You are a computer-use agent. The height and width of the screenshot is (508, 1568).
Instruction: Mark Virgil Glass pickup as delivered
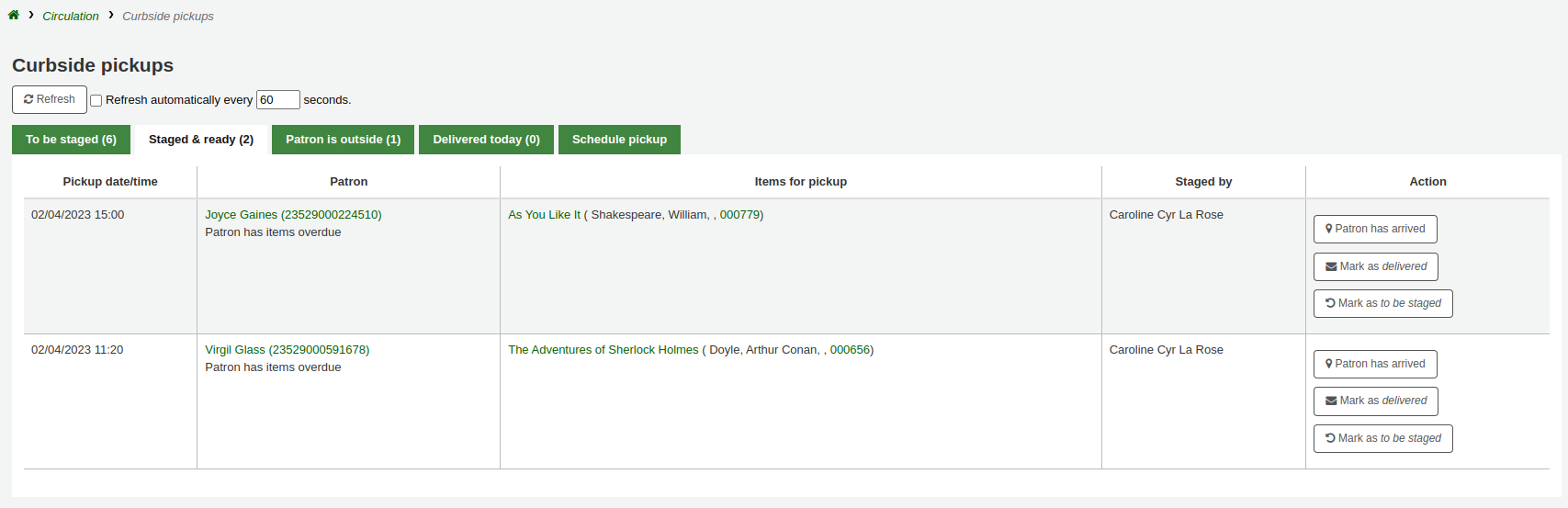[x=1375, y=401]
